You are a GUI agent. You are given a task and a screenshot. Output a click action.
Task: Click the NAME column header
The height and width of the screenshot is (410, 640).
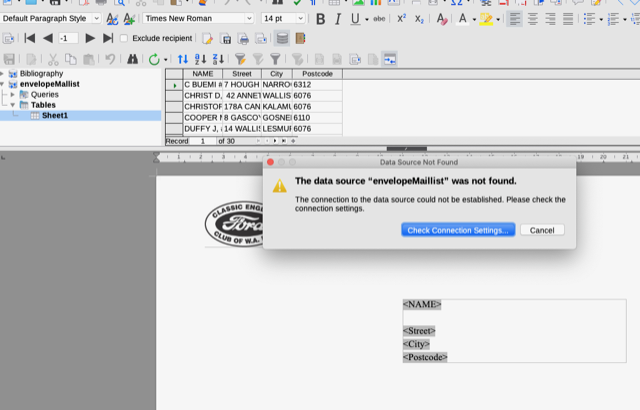click(x=203, y=74)
